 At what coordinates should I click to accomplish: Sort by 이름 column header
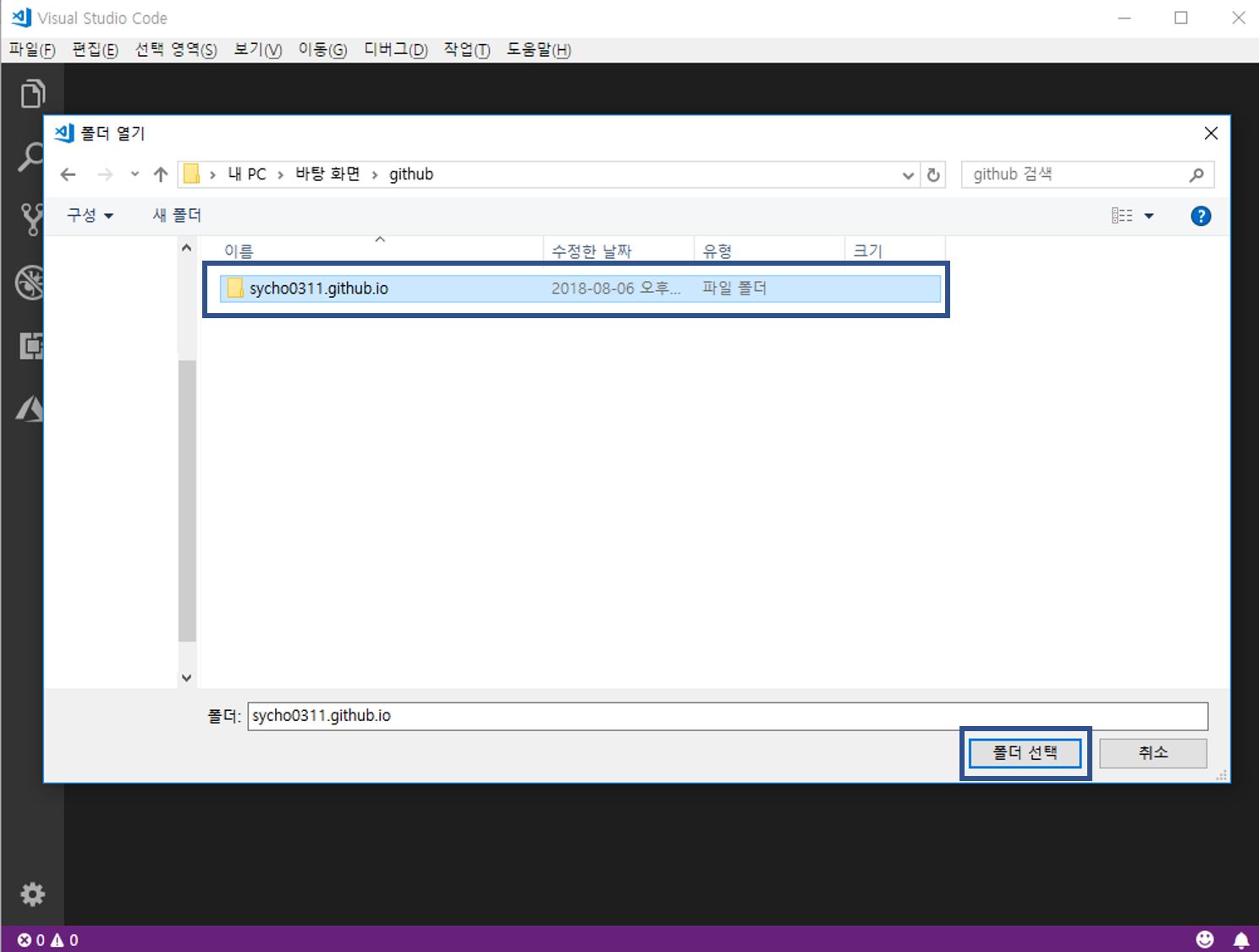click(380, 251)
